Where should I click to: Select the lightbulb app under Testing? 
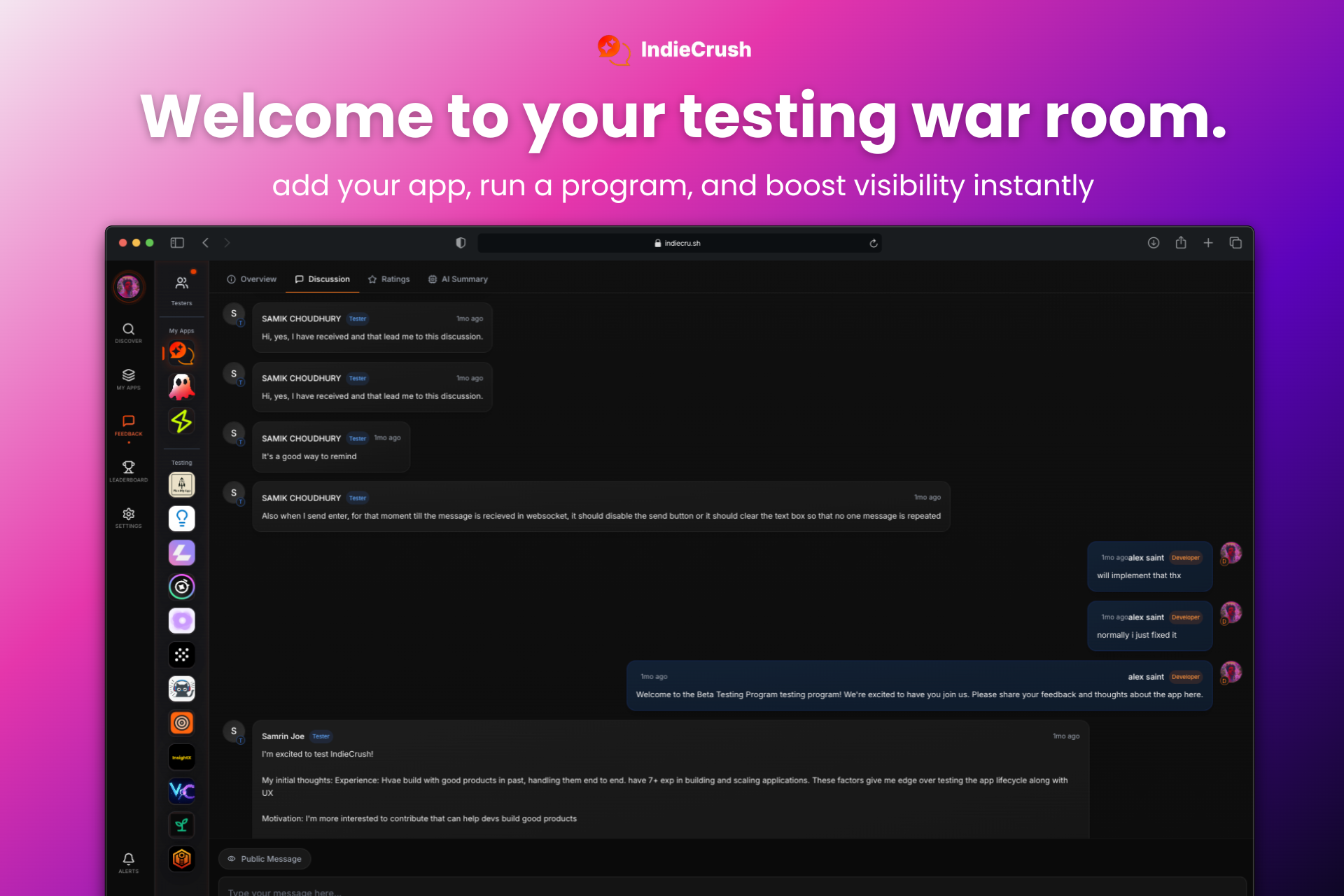[x=181, y=519]
